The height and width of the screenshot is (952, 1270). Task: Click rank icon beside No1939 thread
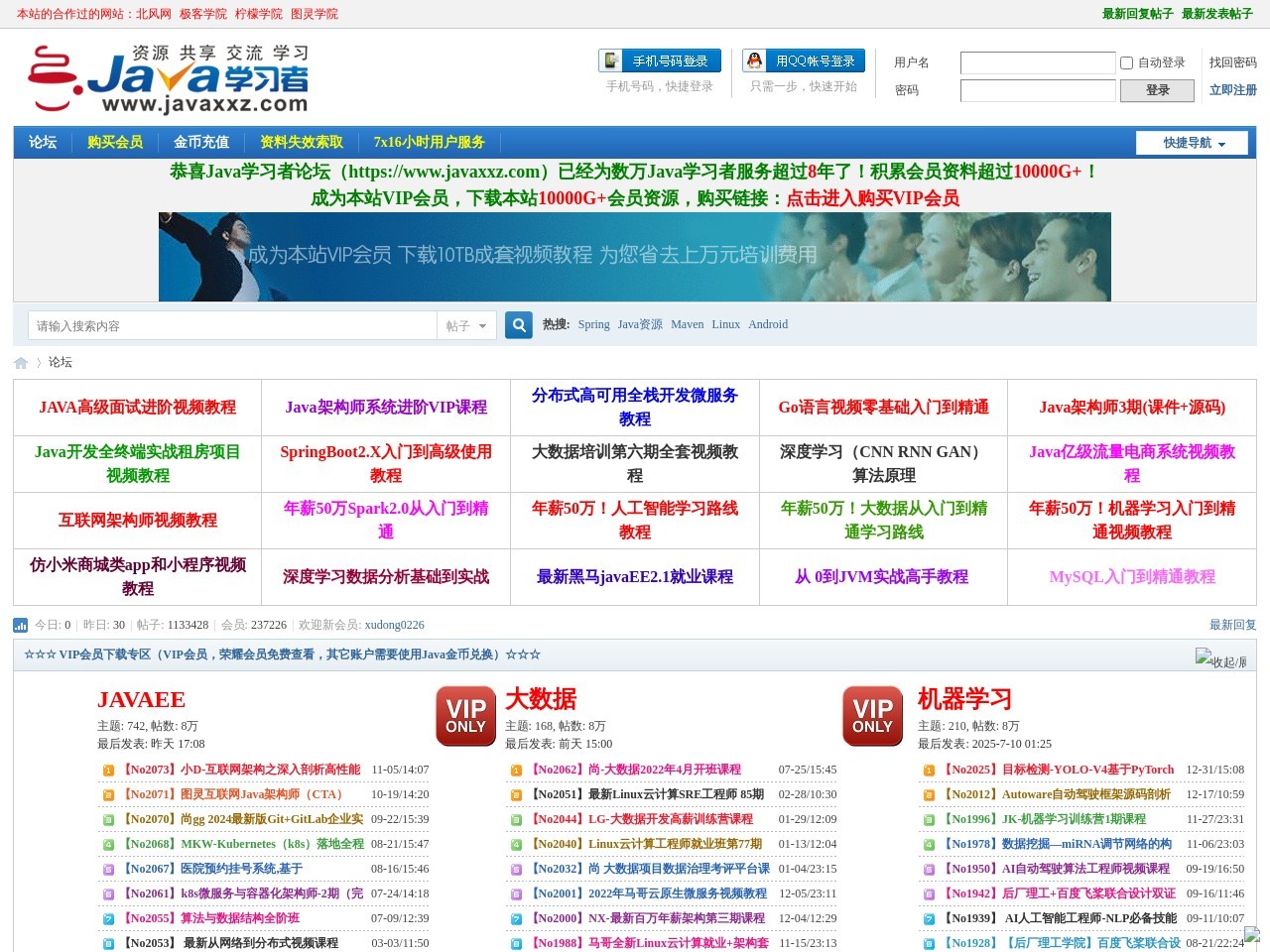pyautogui.click(x=929, y=919)
